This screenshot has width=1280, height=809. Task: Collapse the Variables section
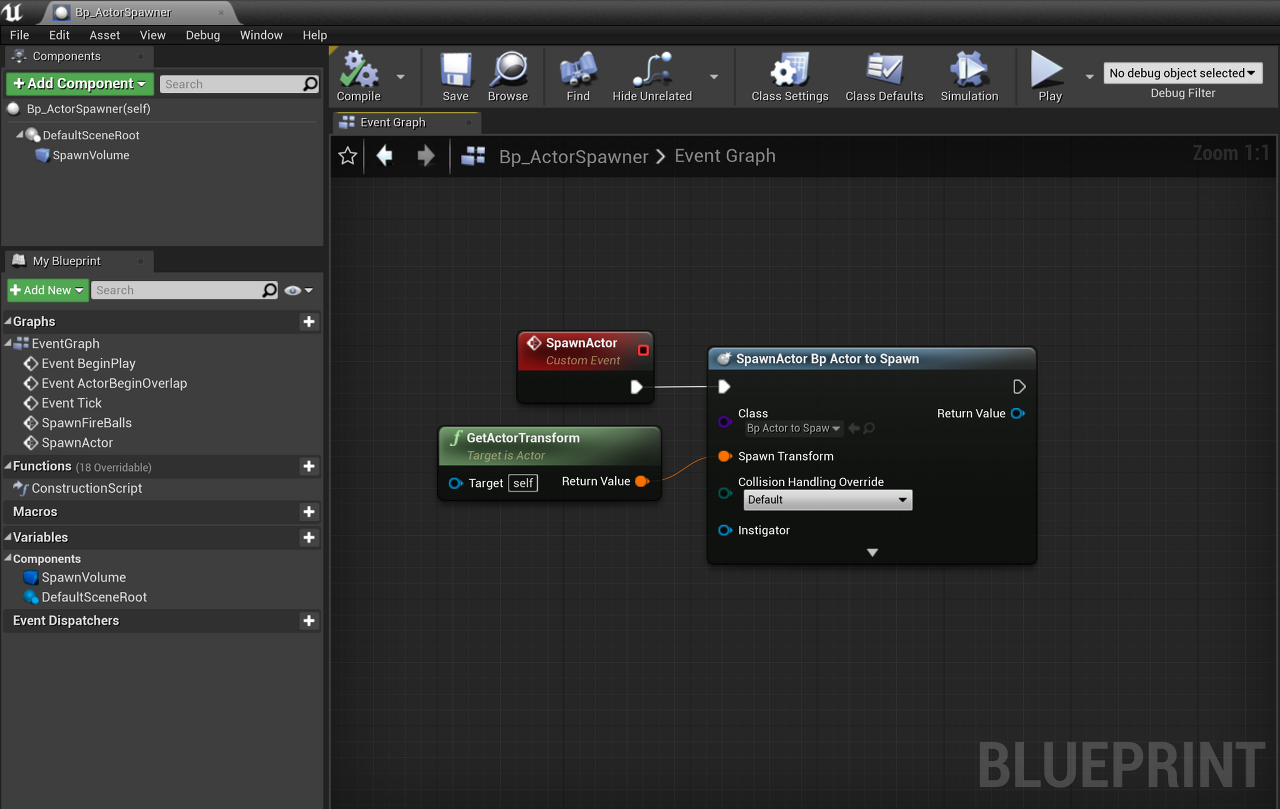click(x=7, y=538)
